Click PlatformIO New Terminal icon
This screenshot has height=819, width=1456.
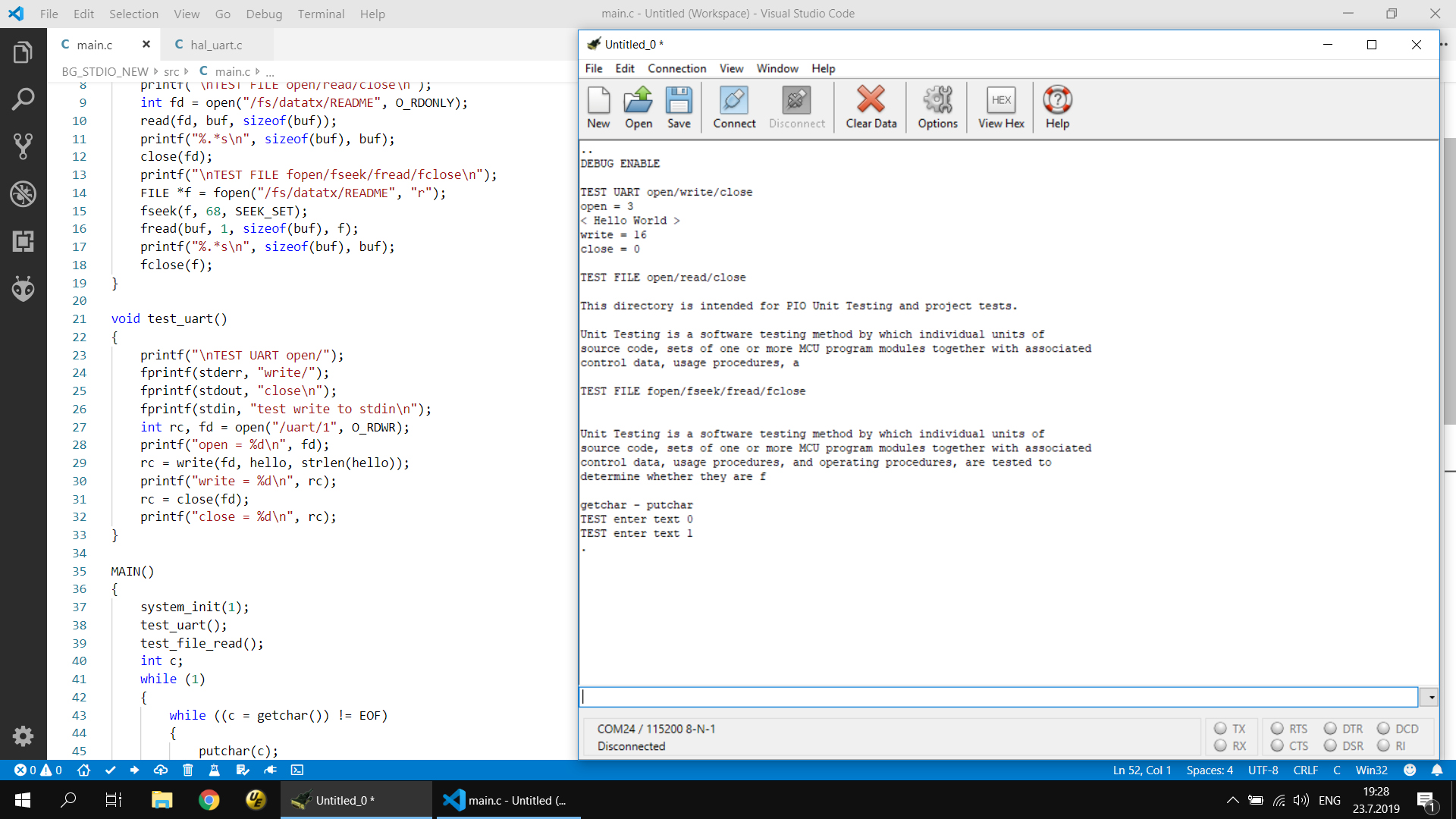(x=297, y=770)
